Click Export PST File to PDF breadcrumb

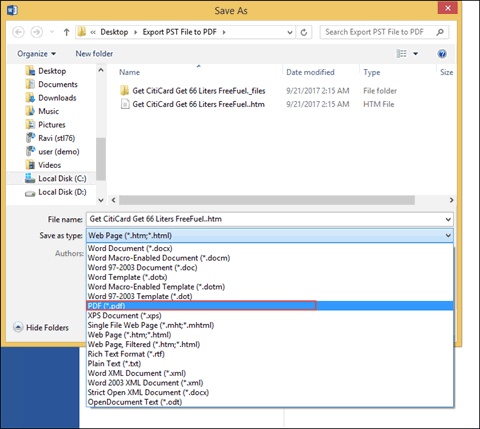tap(180, 32)
